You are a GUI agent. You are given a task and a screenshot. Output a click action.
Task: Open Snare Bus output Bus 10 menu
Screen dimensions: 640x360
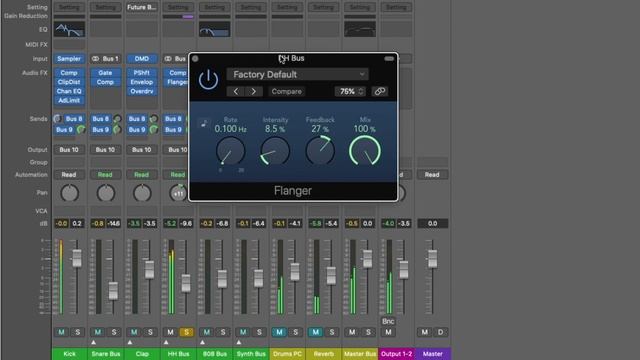click(105, 150)
